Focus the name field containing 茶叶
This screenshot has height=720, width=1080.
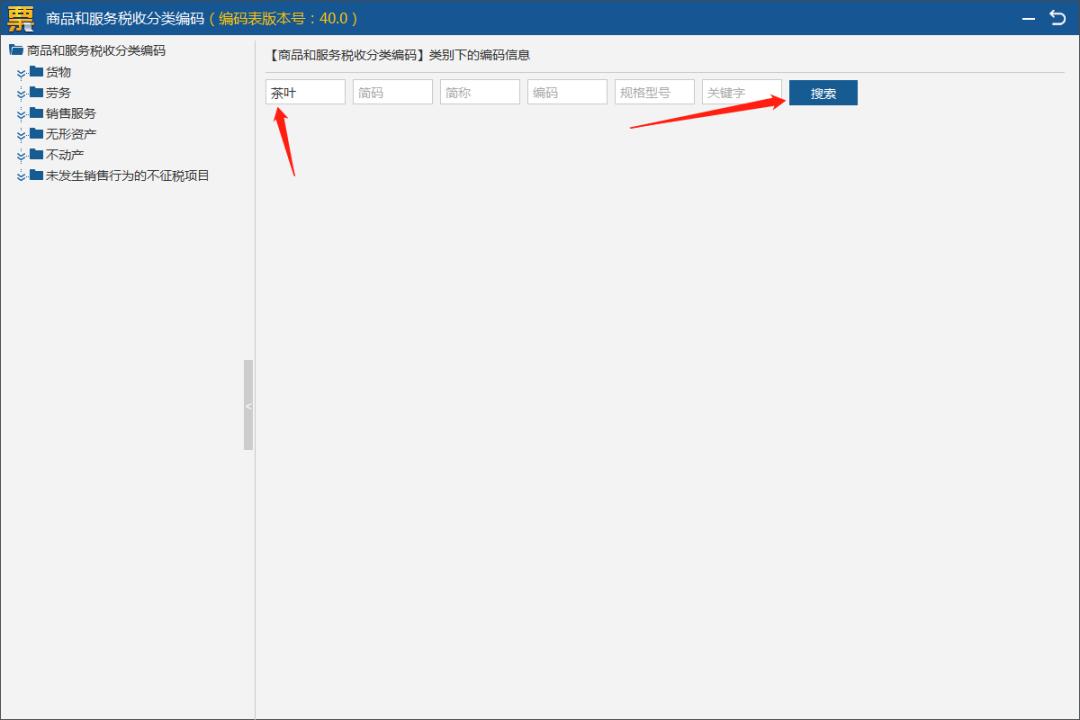pyautogui.click(x=305, y=92)
